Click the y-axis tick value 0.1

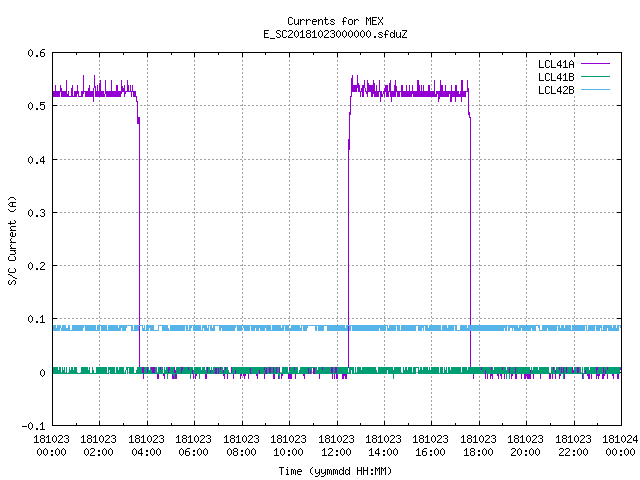[36, 319]
